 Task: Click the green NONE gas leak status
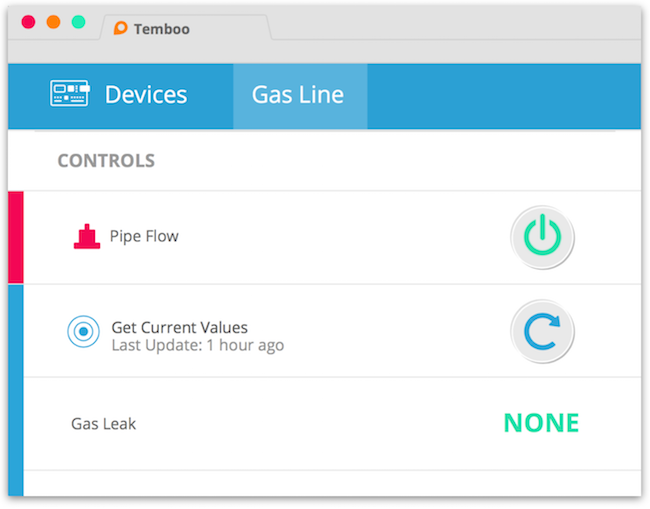(541, 423)
